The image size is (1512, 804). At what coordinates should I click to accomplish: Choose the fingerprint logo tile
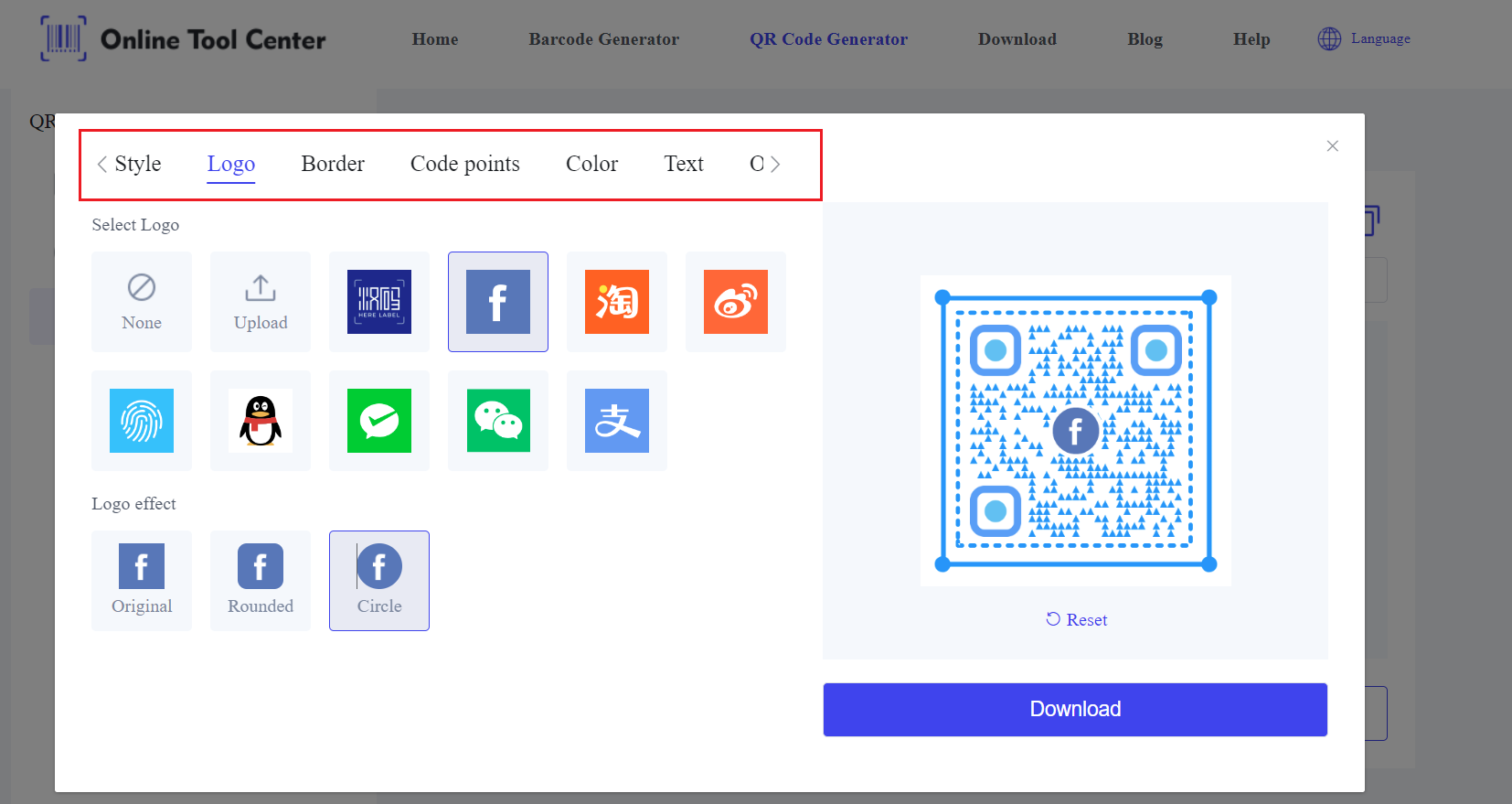pos(142,421)
